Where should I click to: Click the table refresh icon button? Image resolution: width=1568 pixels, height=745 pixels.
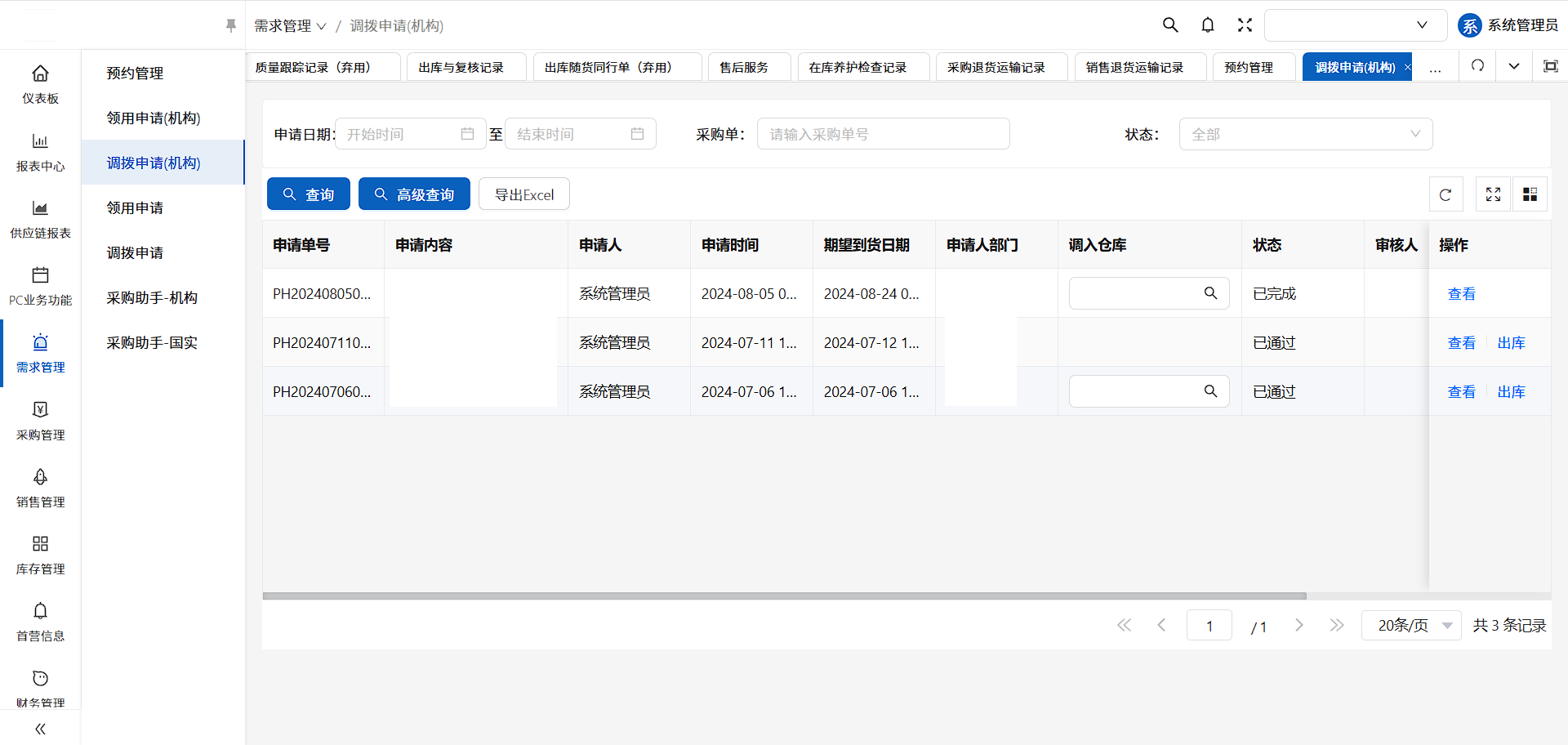coord(1445,194)
